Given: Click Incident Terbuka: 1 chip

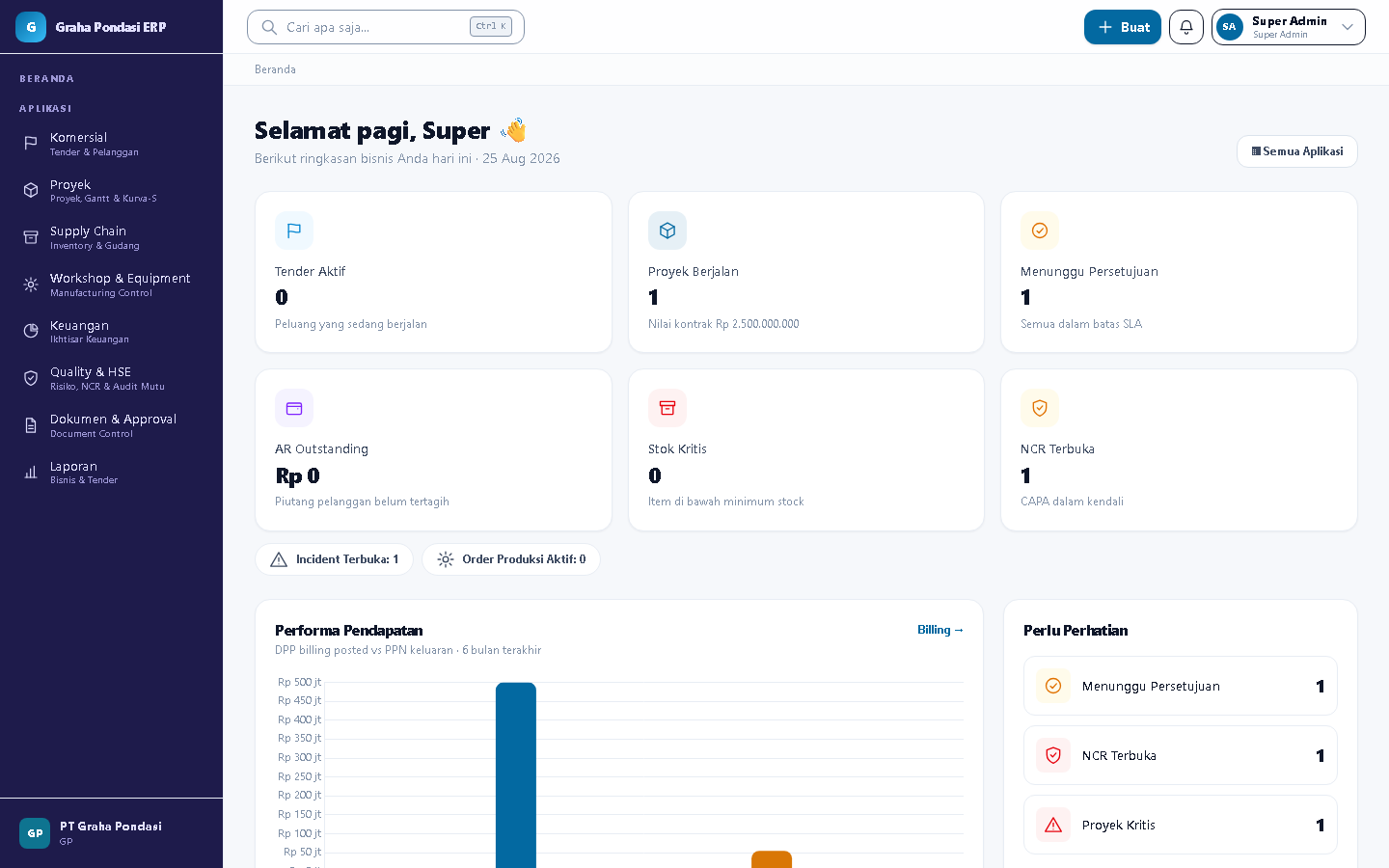Looking at the screenshot, I should 334,559.
